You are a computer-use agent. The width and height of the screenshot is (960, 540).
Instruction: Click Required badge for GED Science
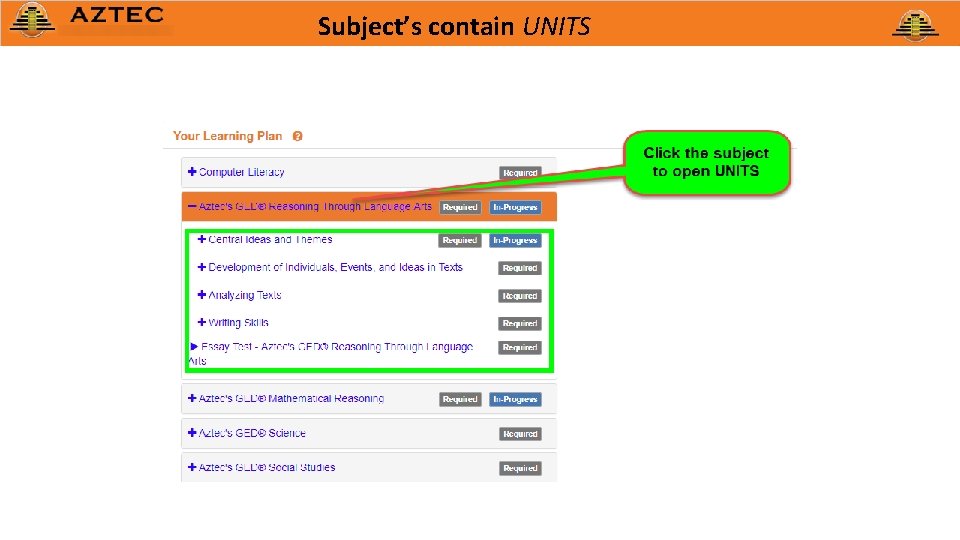pos(520,434)
